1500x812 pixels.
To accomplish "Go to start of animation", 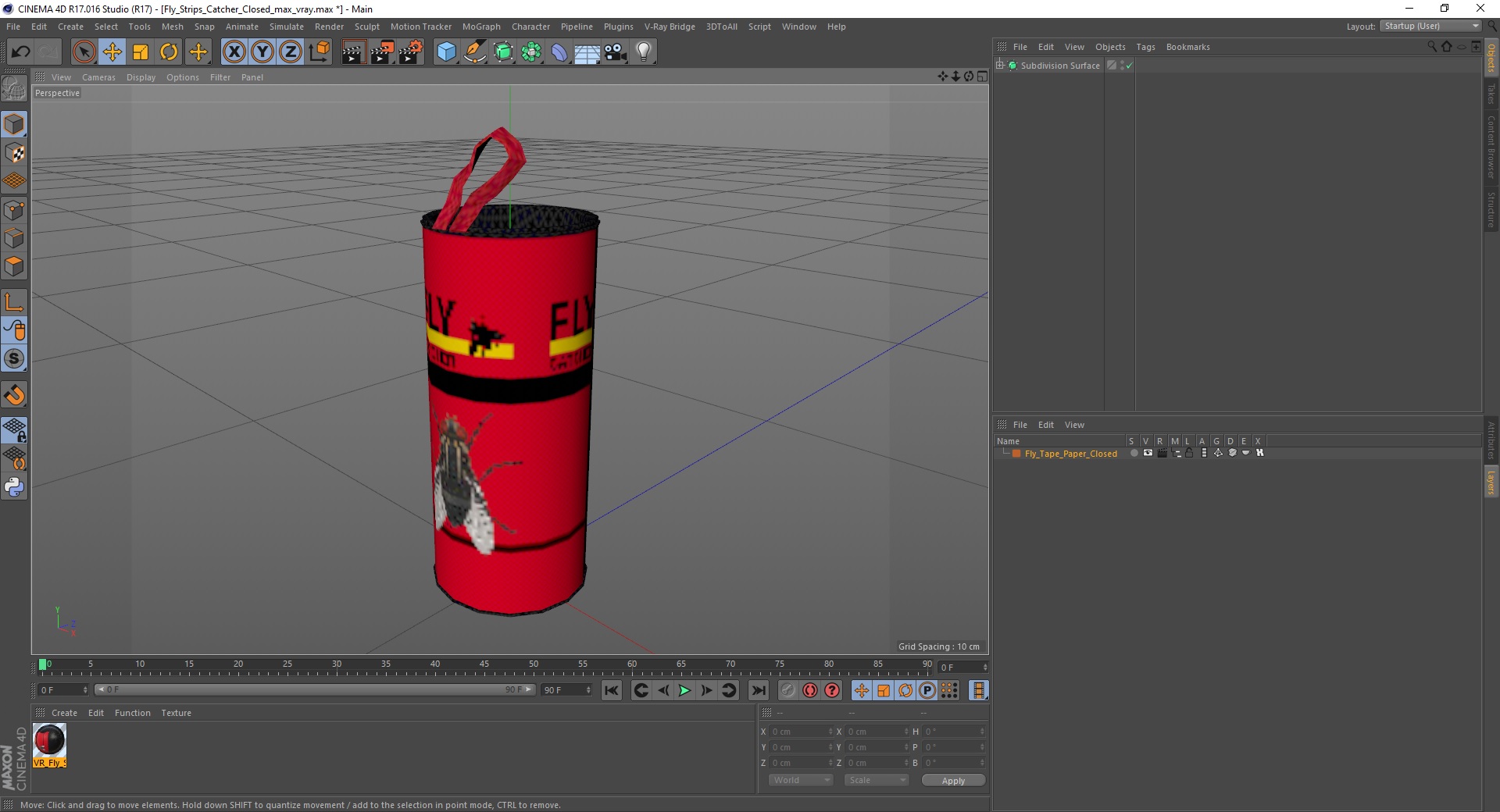I will point(612,690).
